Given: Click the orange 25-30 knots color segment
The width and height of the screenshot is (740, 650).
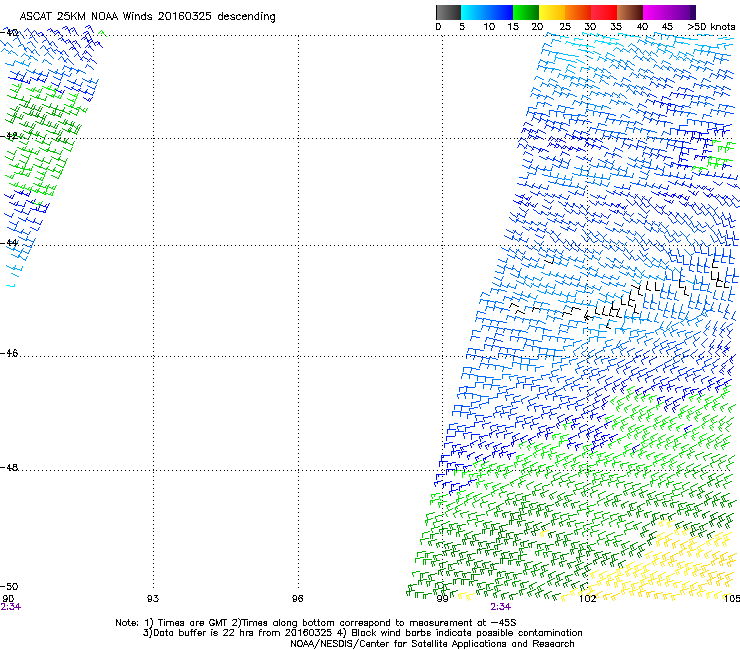Looking at the screenshot, I should click(x=578, y=12).
